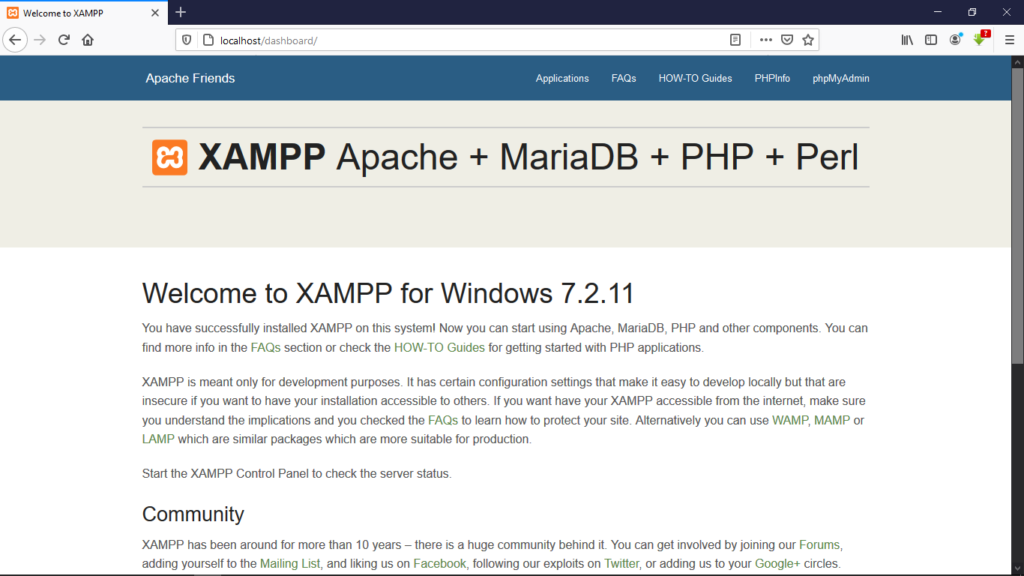1024x576 pixels.
Task: Follow the FAQs link about protecting your site
Action: [x=443, y=420]
